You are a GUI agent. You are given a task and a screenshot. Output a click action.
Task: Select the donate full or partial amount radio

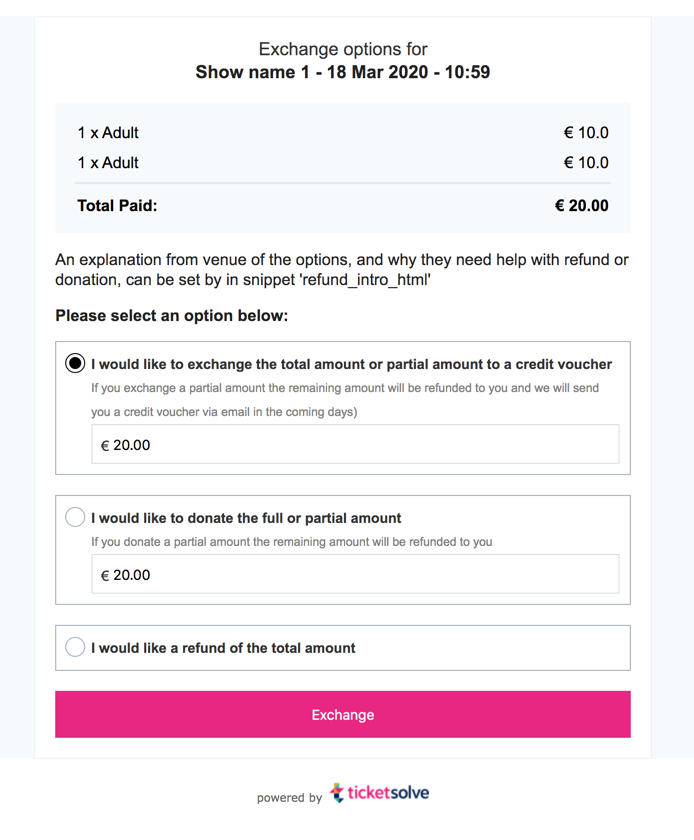[75, 517]
